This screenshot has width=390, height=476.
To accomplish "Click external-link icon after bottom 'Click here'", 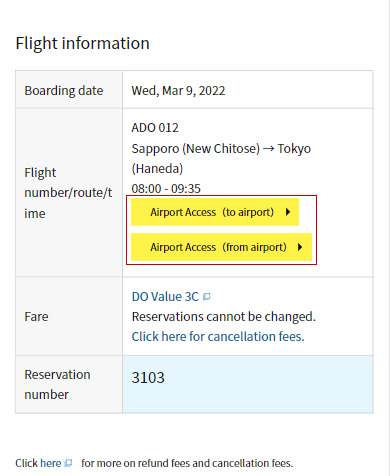I will tap(68, 463).
